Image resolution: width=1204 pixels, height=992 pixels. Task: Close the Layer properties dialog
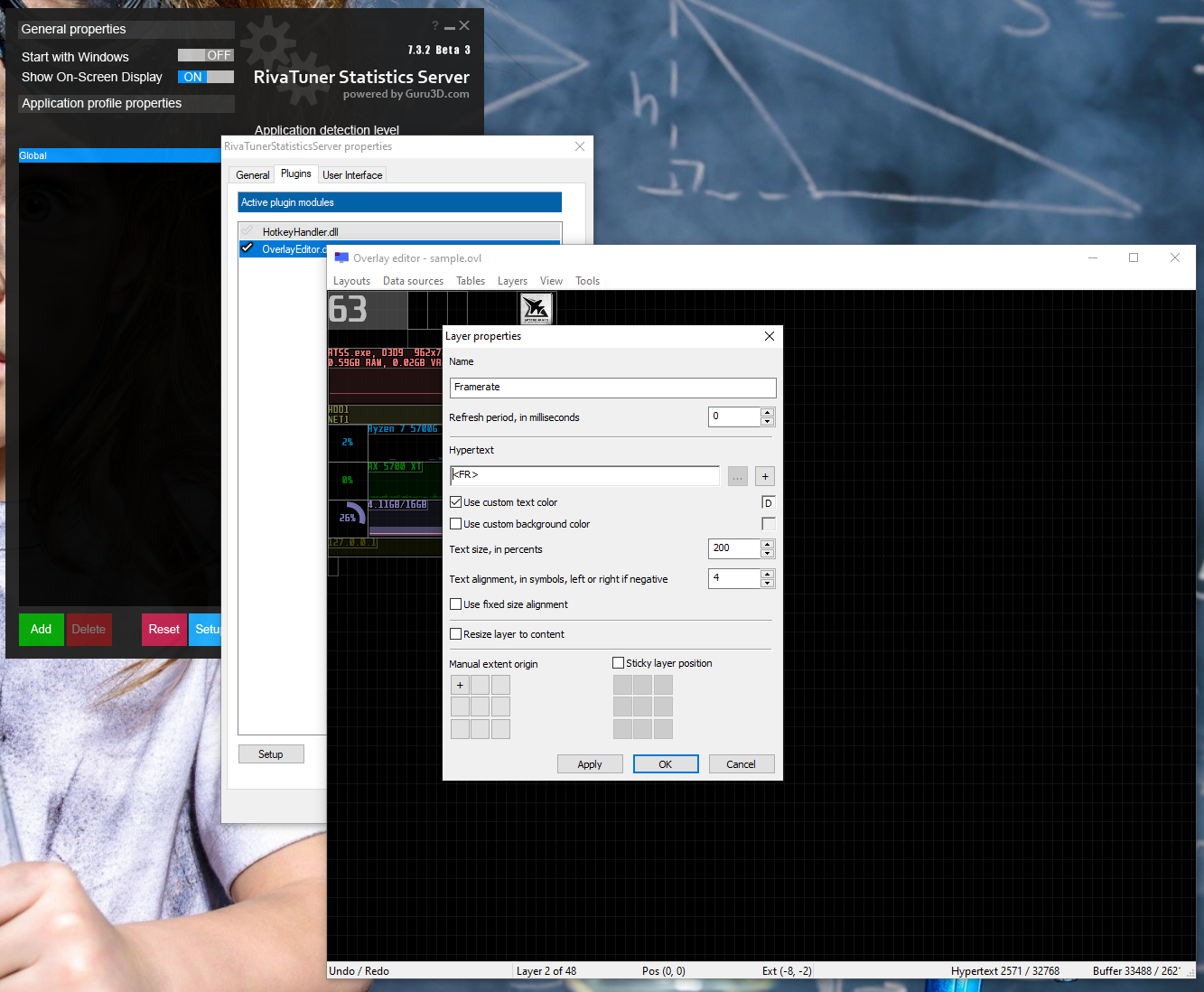pyautogui.click(x=770, y=336)
